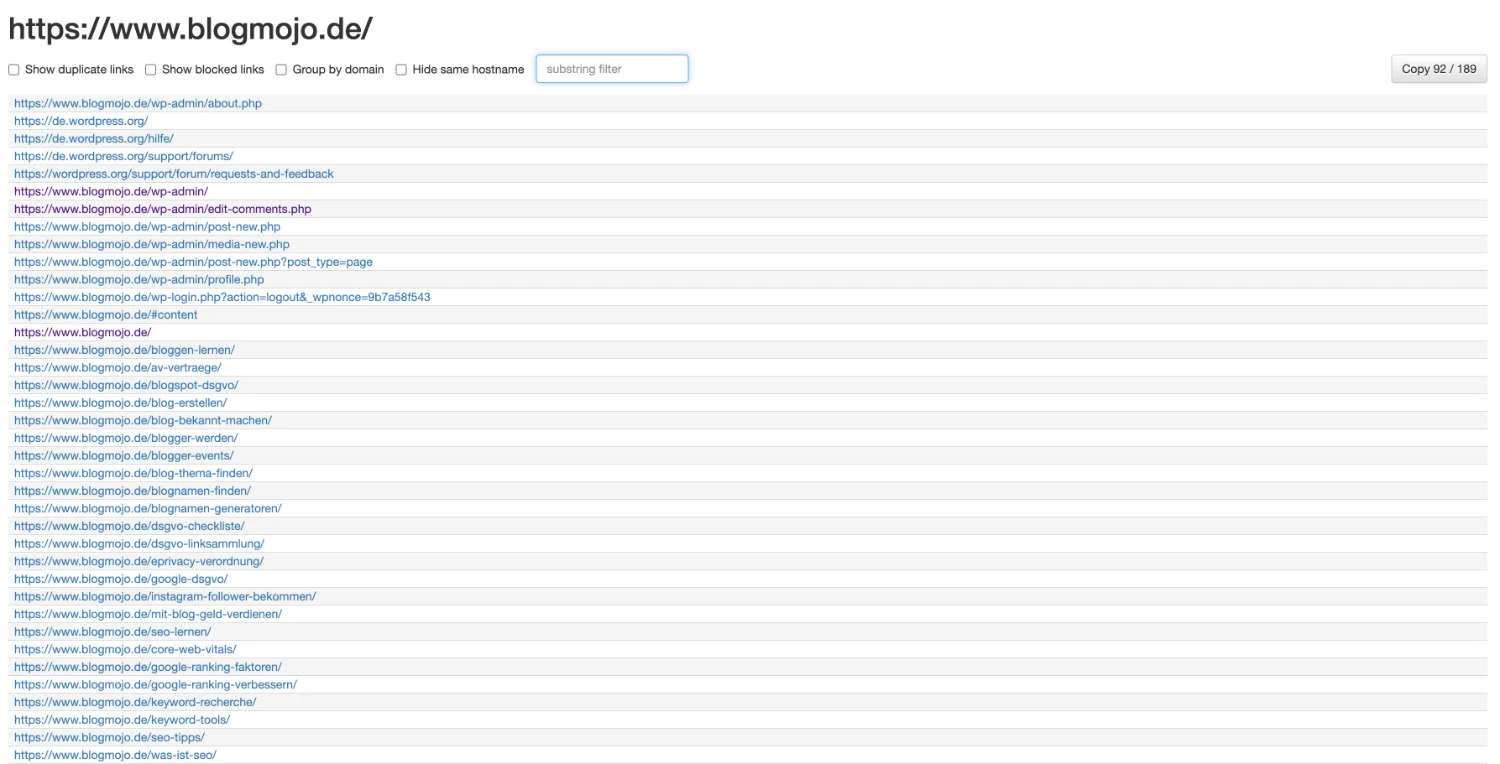Toggle the Show blocked links checkbox
This screenshot has width=1500, height=764.
[151, 70]
